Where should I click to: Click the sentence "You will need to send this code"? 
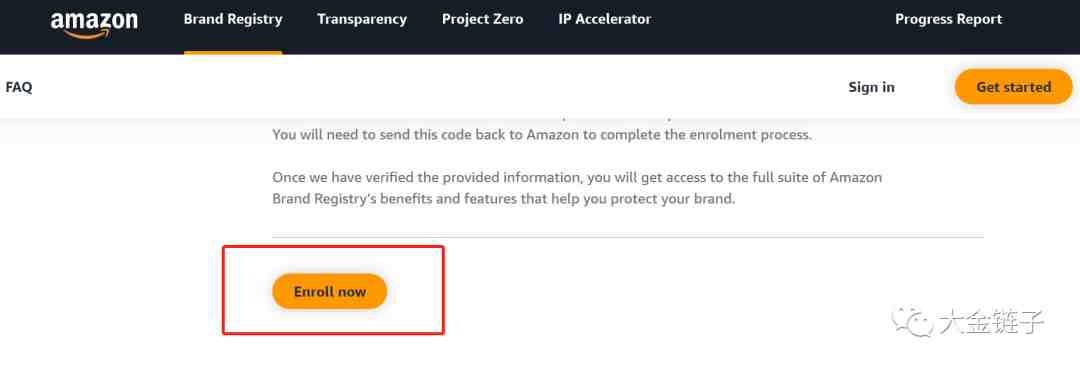point(542,135)
